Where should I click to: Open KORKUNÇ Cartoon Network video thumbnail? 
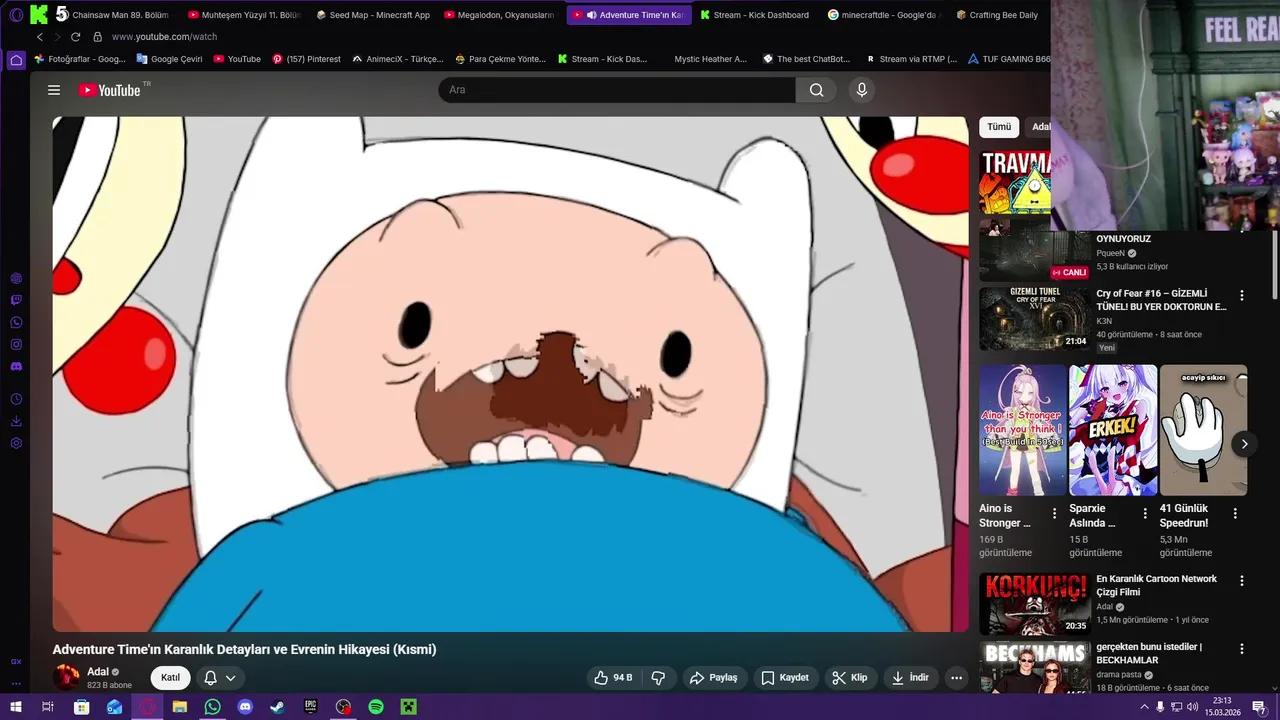point(1035,604)
